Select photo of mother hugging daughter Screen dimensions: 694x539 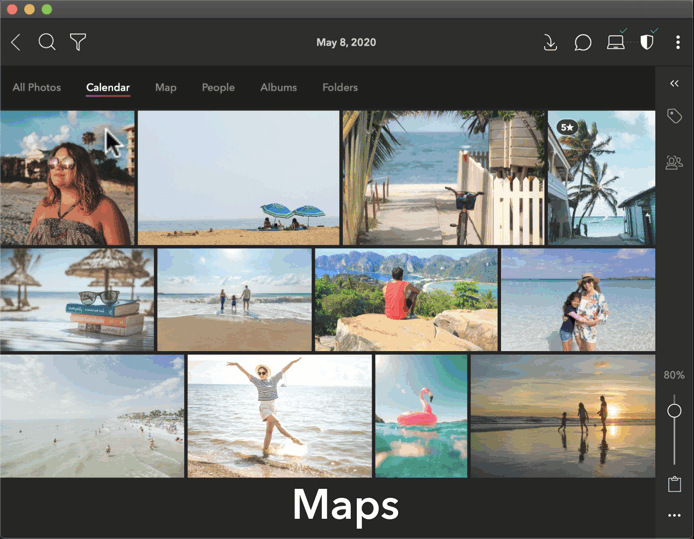578,300
